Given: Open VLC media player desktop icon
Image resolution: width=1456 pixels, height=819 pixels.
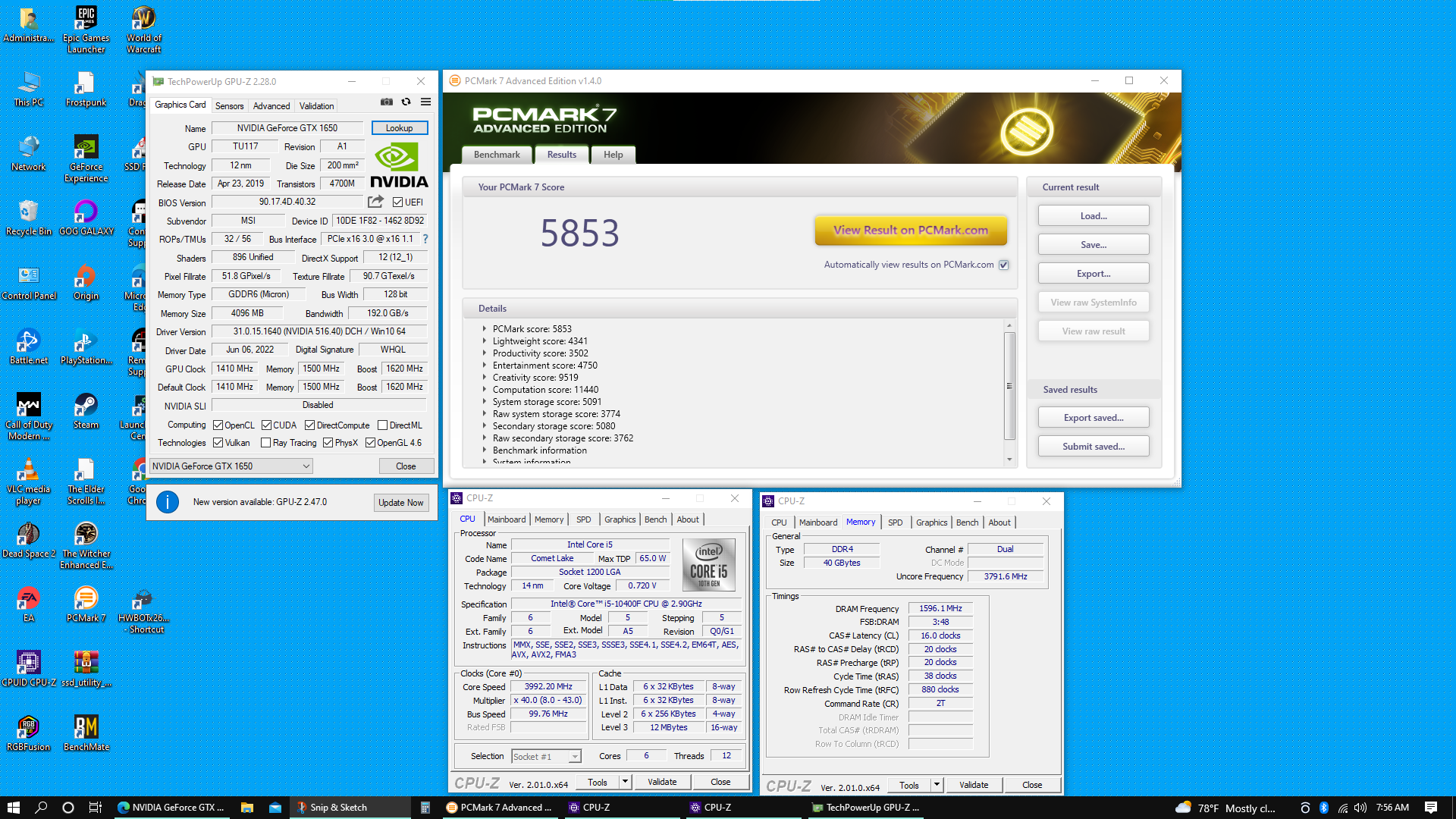Looking at the screenshot, I should coord(28,482).
